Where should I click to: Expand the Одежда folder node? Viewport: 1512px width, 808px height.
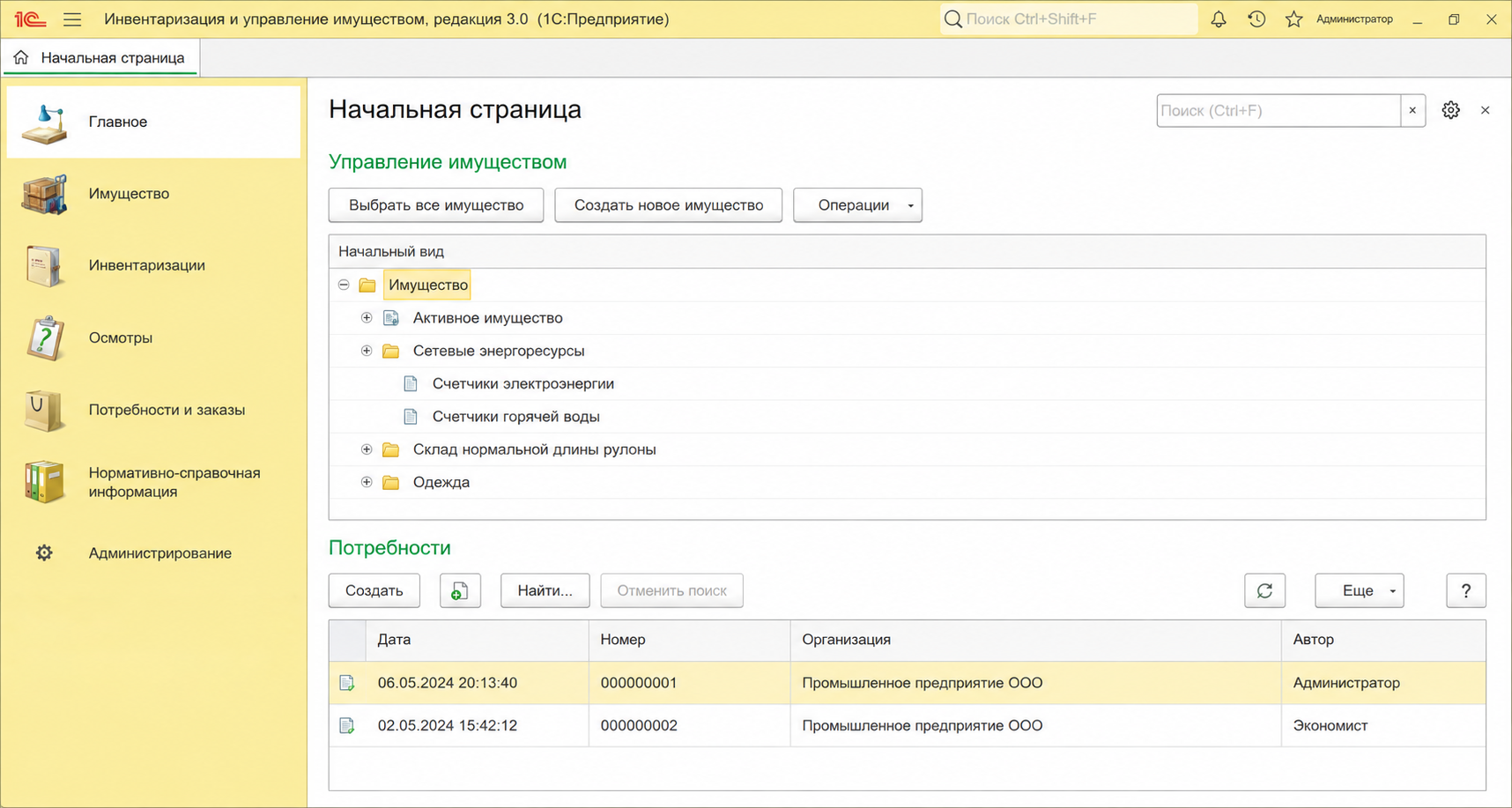coord(367,482)
